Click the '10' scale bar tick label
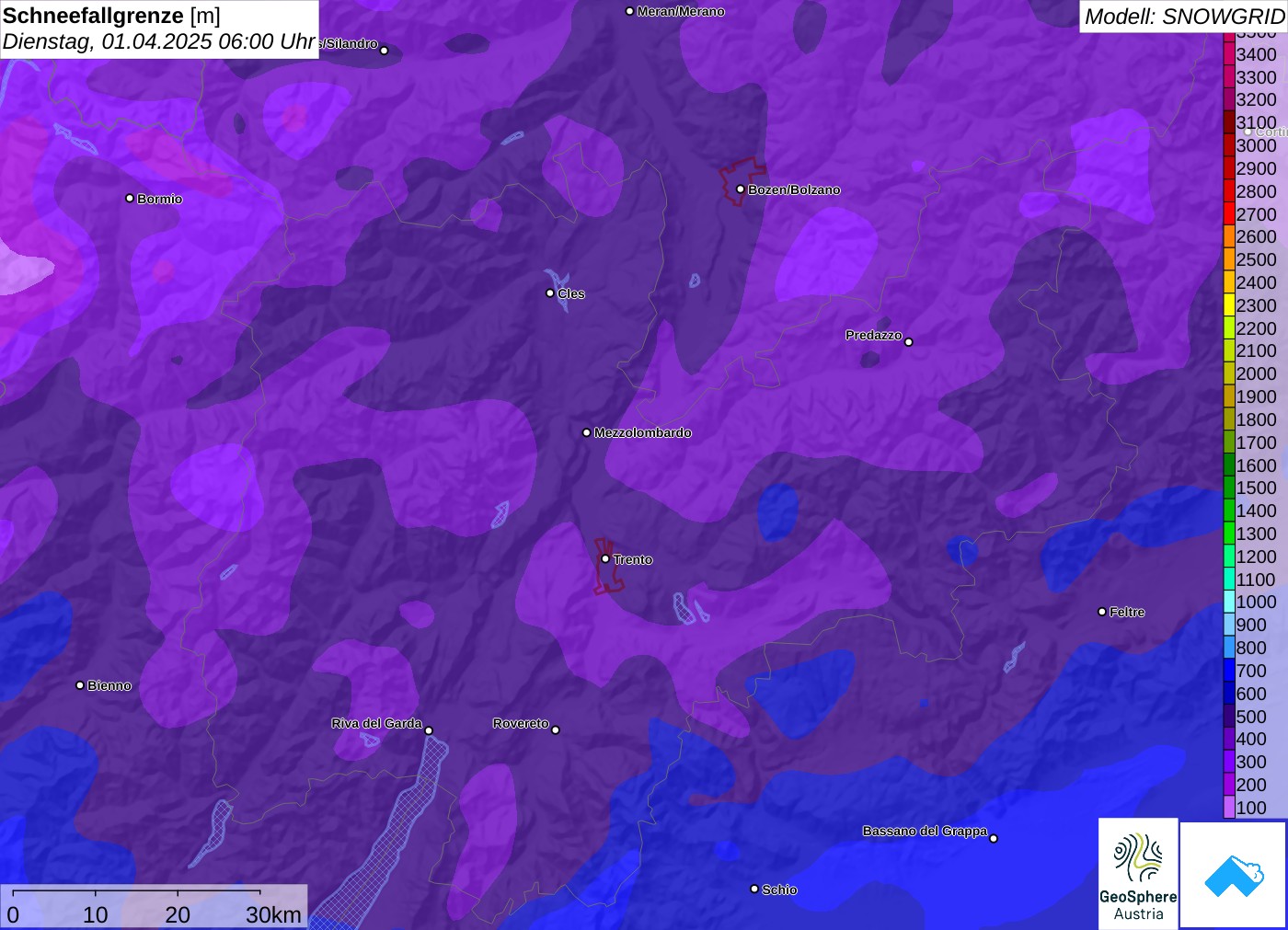Viewport: 1288px width, 930px height. 96,914
